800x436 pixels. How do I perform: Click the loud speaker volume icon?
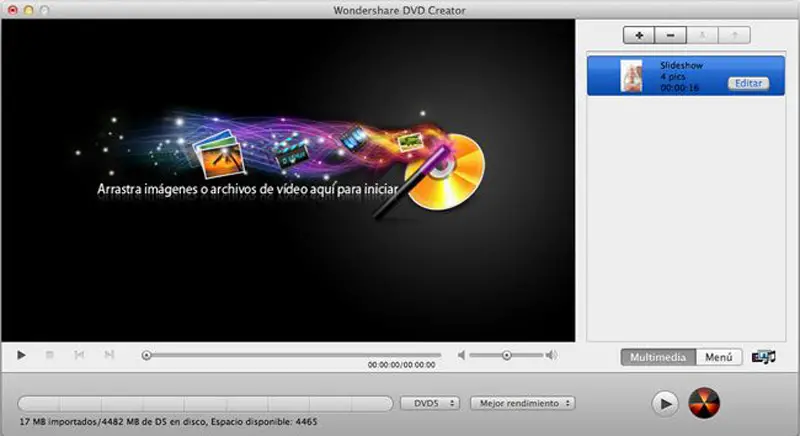(x=551, y=355)
